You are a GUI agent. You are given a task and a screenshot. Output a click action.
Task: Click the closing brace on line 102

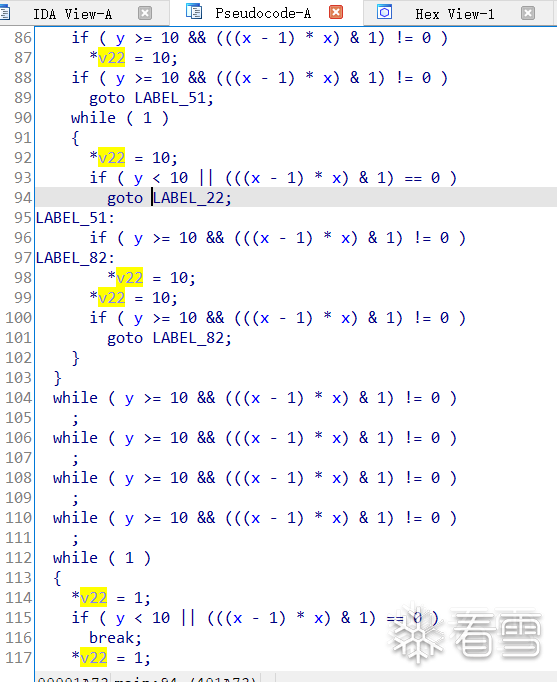(76, 358)
